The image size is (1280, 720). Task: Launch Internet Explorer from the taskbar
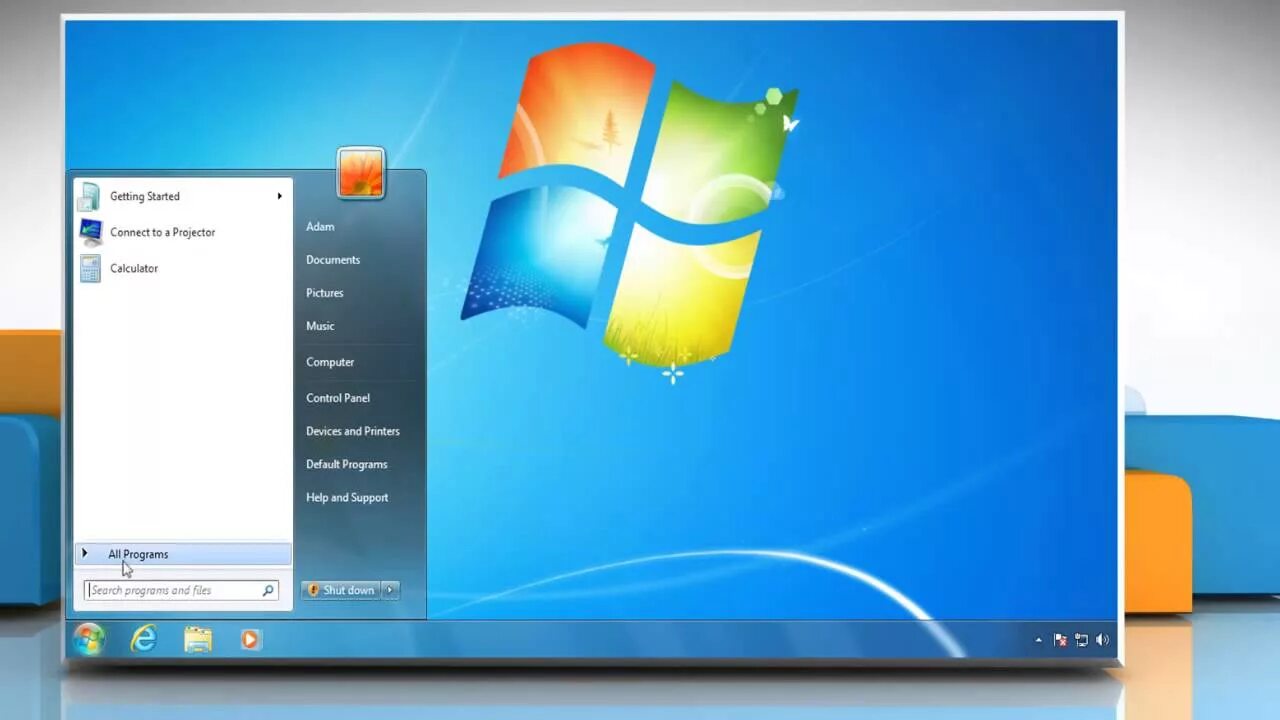tap(144, 639)
